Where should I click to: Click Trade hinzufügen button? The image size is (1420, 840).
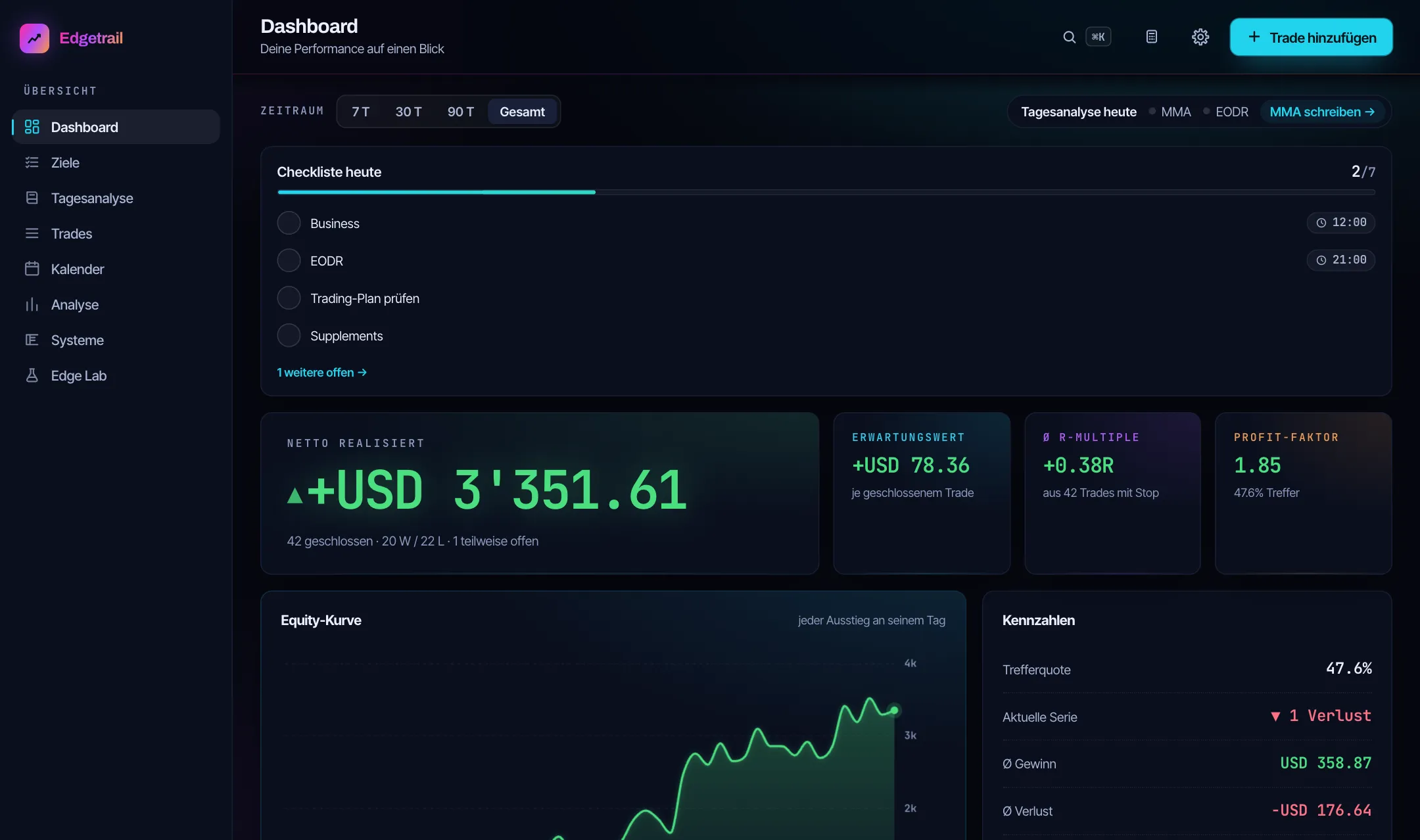click(x=1311, y=37)
